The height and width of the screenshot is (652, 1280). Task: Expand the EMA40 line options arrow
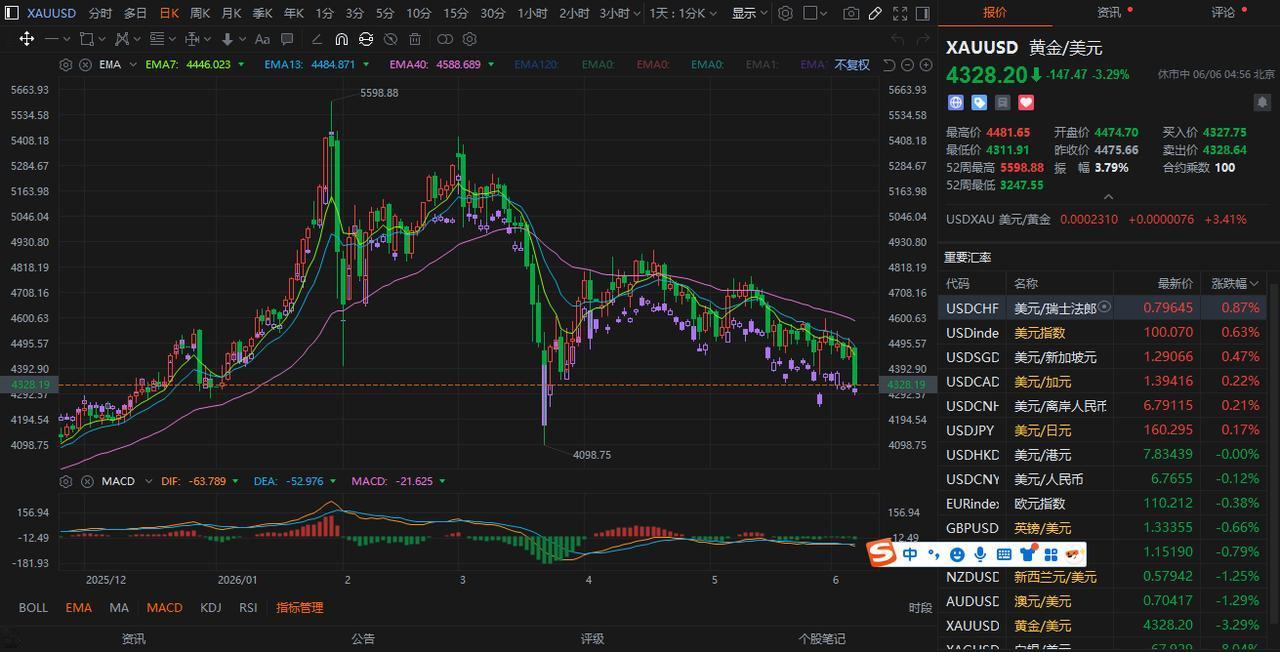491,64
